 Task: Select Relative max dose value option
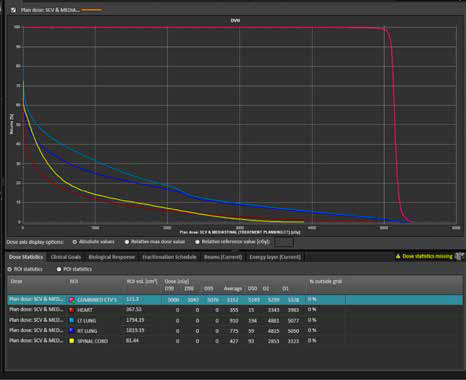click(127, 242)
